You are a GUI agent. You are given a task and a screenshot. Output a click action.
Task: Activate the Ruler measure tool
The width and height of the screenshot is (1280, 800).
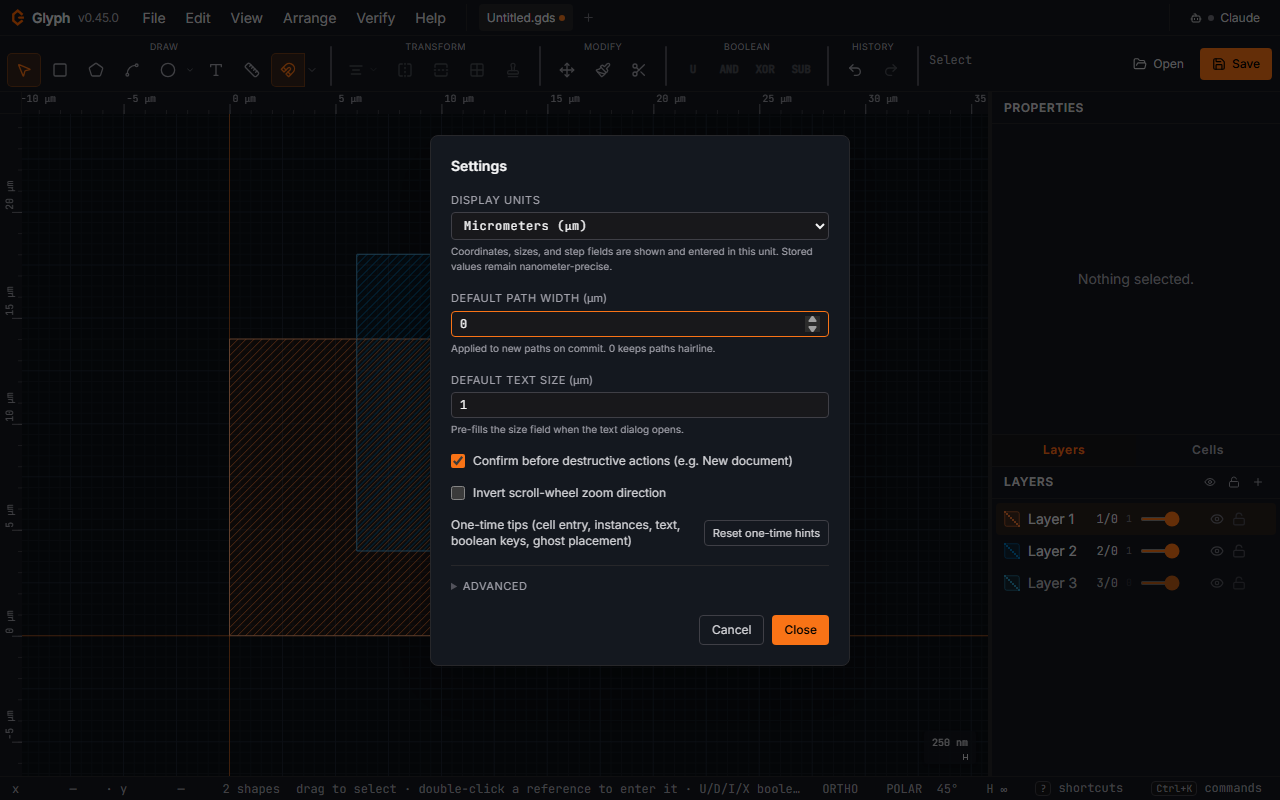252,70
